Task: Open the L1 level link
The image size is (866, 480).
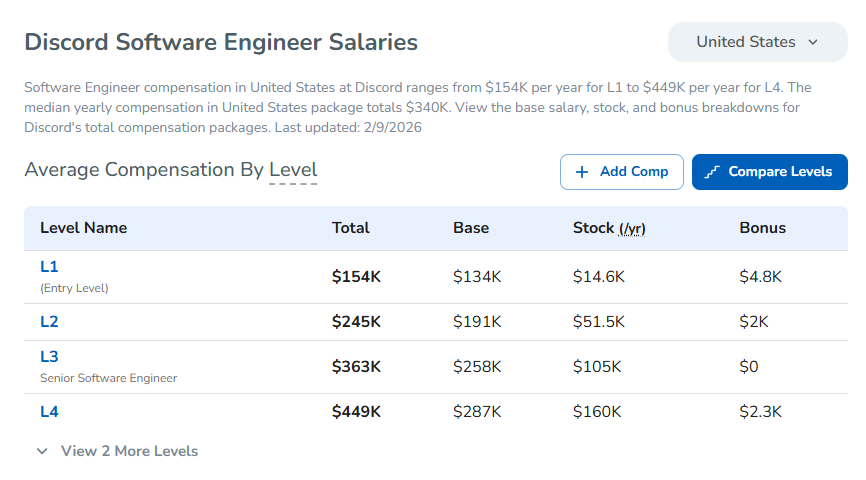Action: point(49,267)
